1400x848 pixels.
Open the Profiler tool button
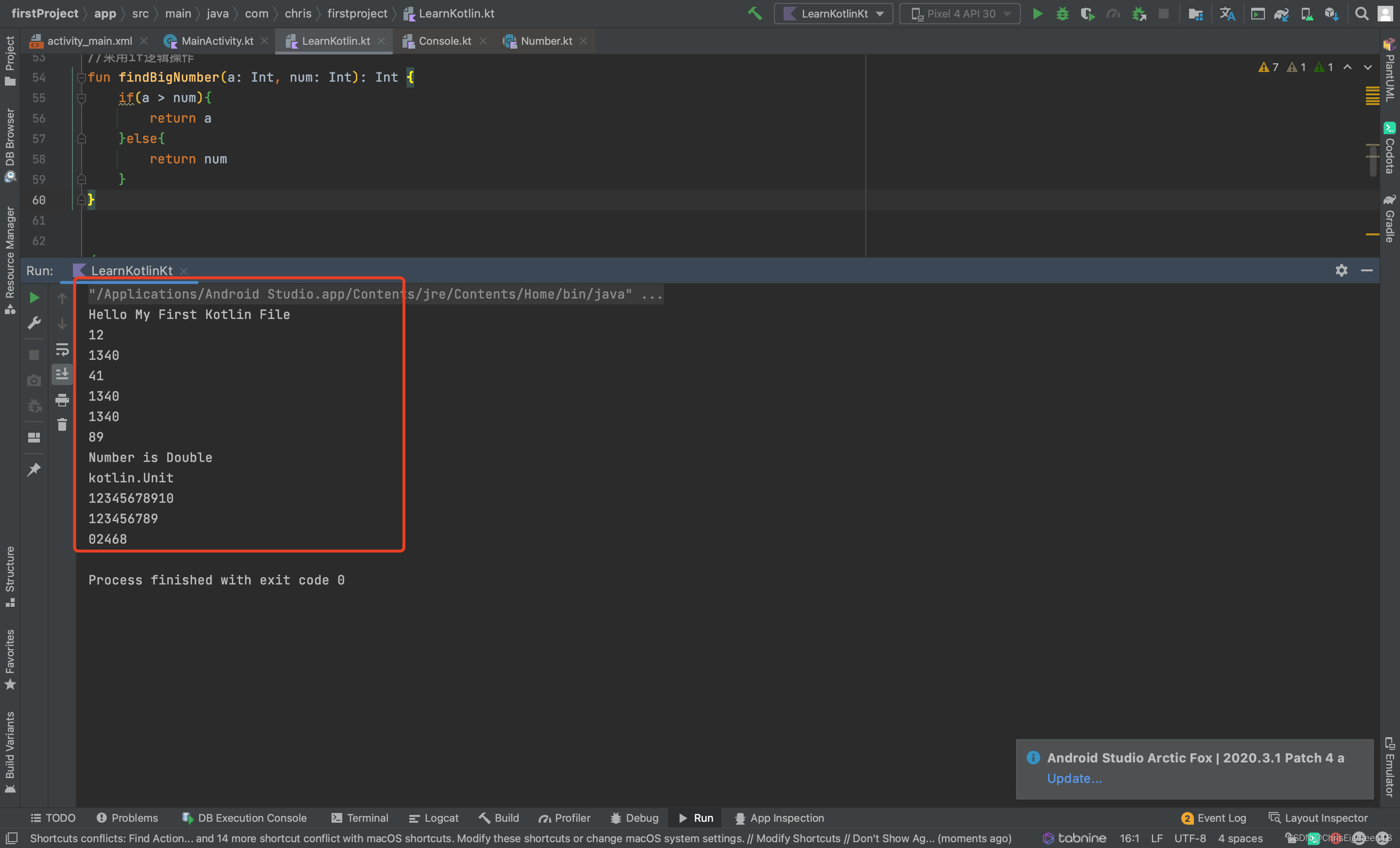click(565, 817)
